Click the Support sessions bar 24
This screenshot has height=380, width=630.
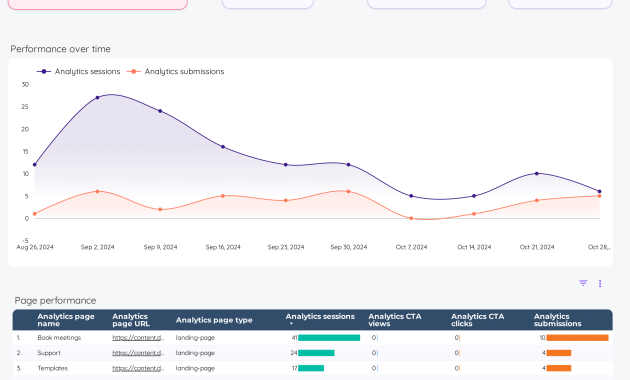pos(316,353)
